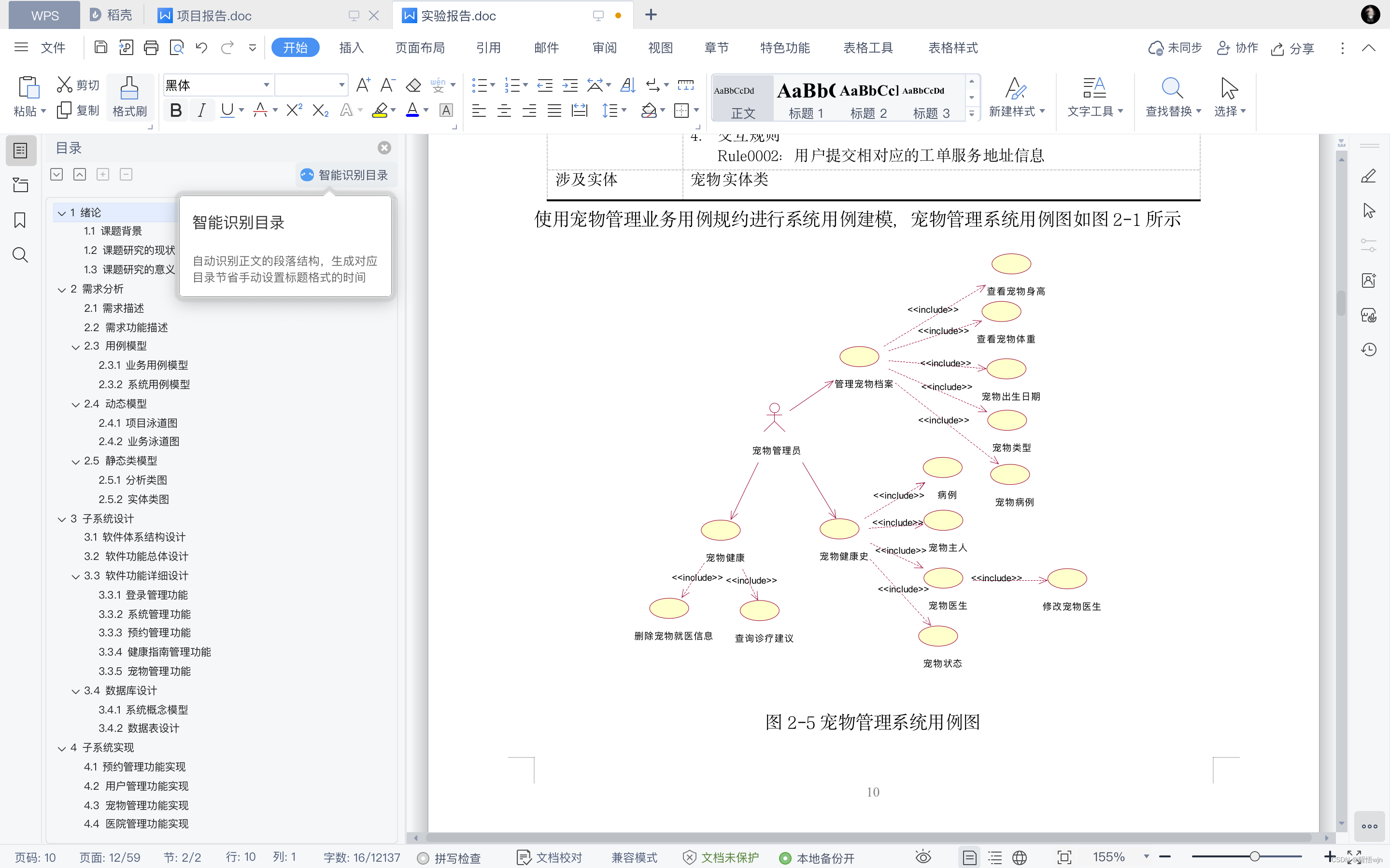The image size is (1390, 868).
Task: Click the clear formatting eraser icon
Action: coord(413,85)
